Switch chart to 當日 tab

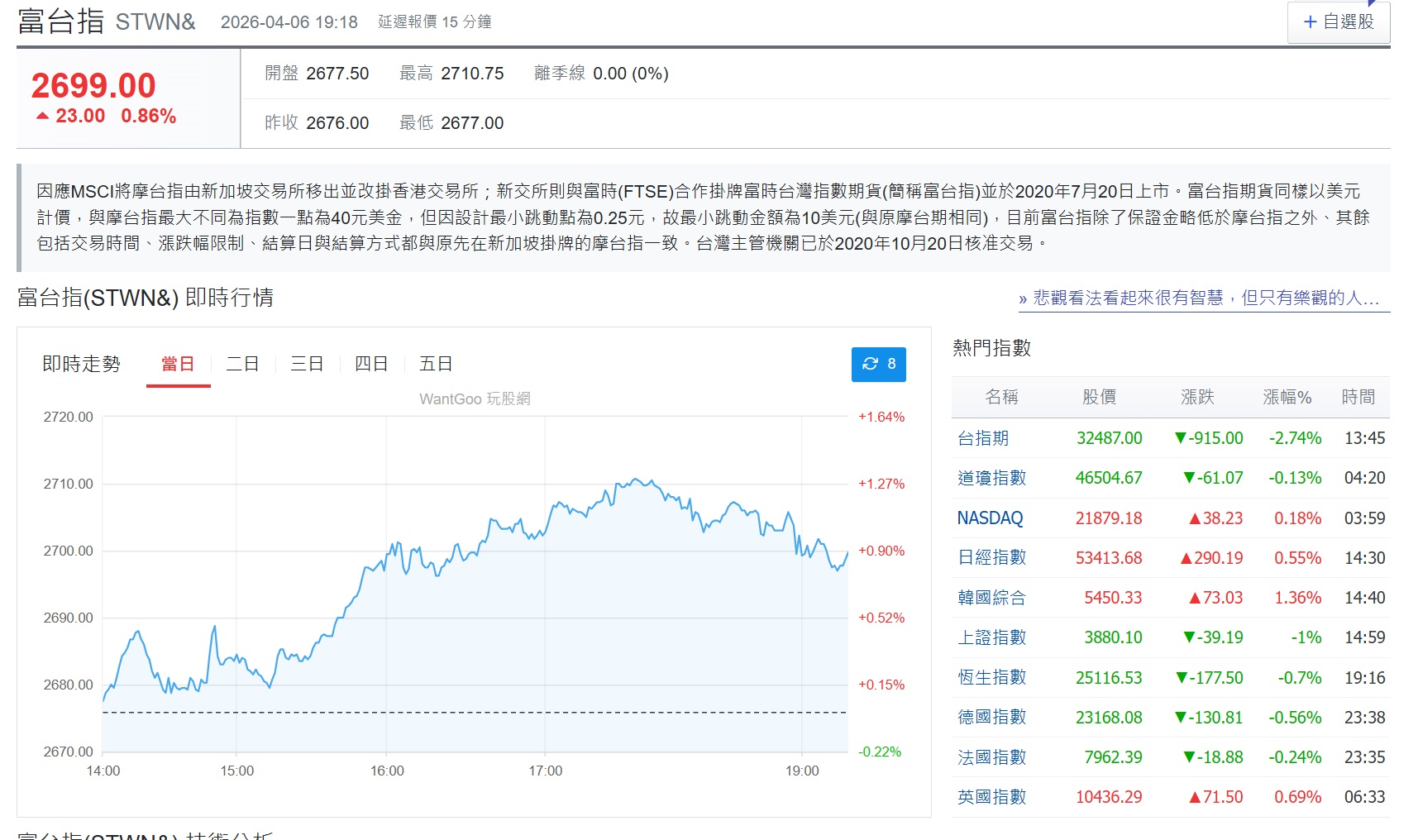[x=178, y=365]
